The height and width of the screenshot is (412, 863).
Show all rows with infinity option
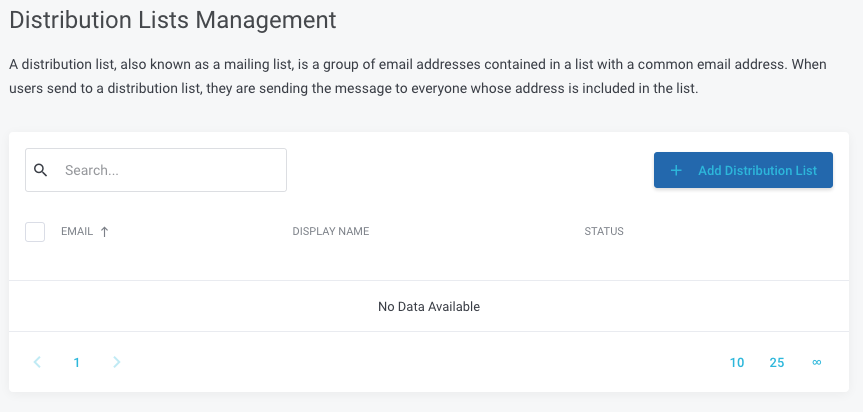click(817, 362)
